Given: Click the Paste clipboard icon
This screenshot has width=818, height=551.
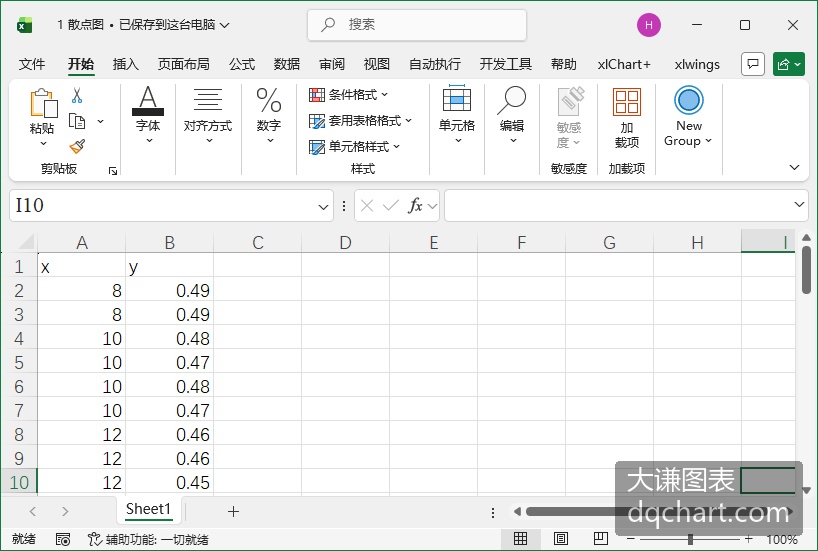Looking at the screenshot, I should 43,103.
